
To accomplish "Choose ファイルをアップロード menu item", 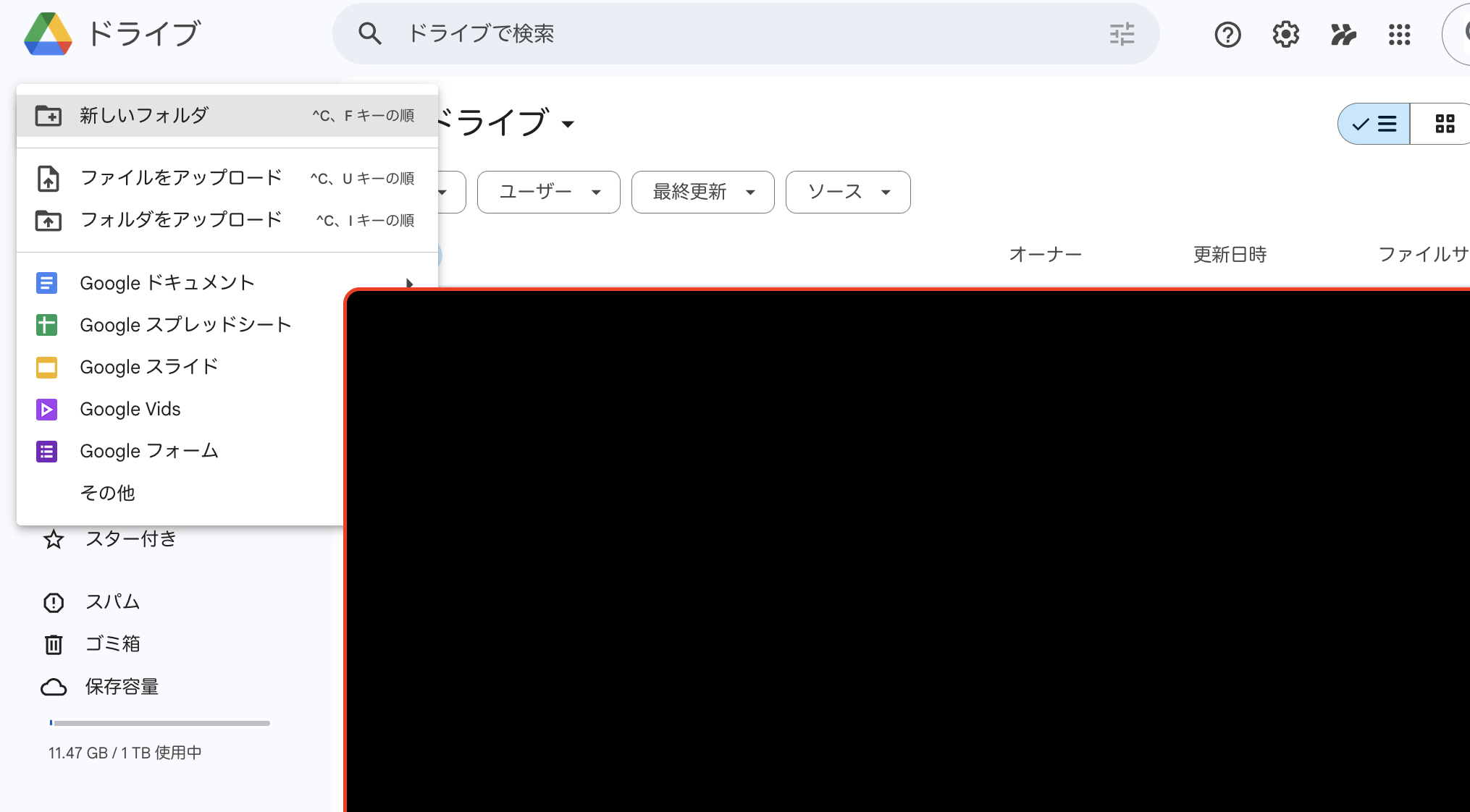I will 180,178.
